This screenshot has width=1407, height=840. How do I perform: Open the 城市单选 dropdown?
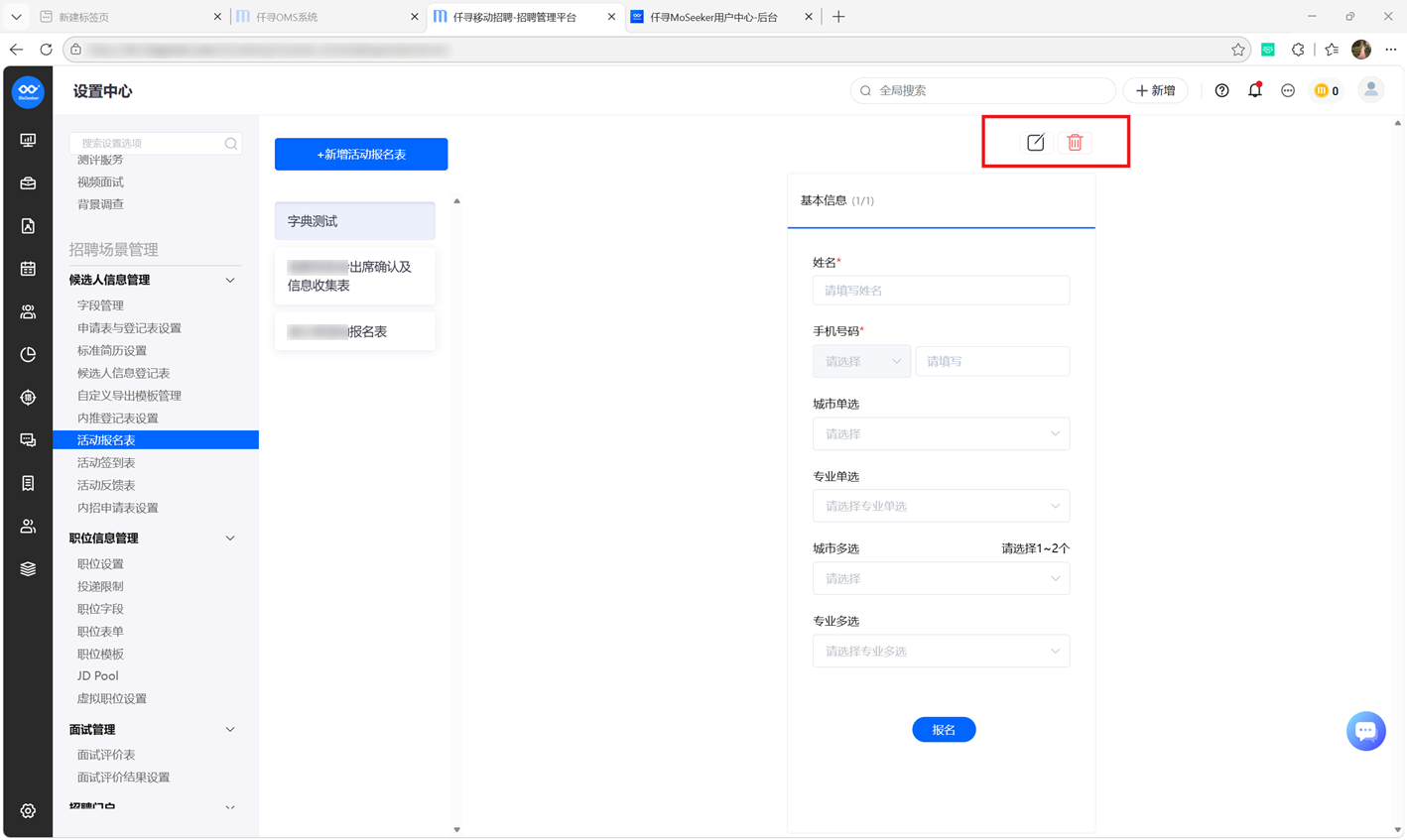(941, 433)
